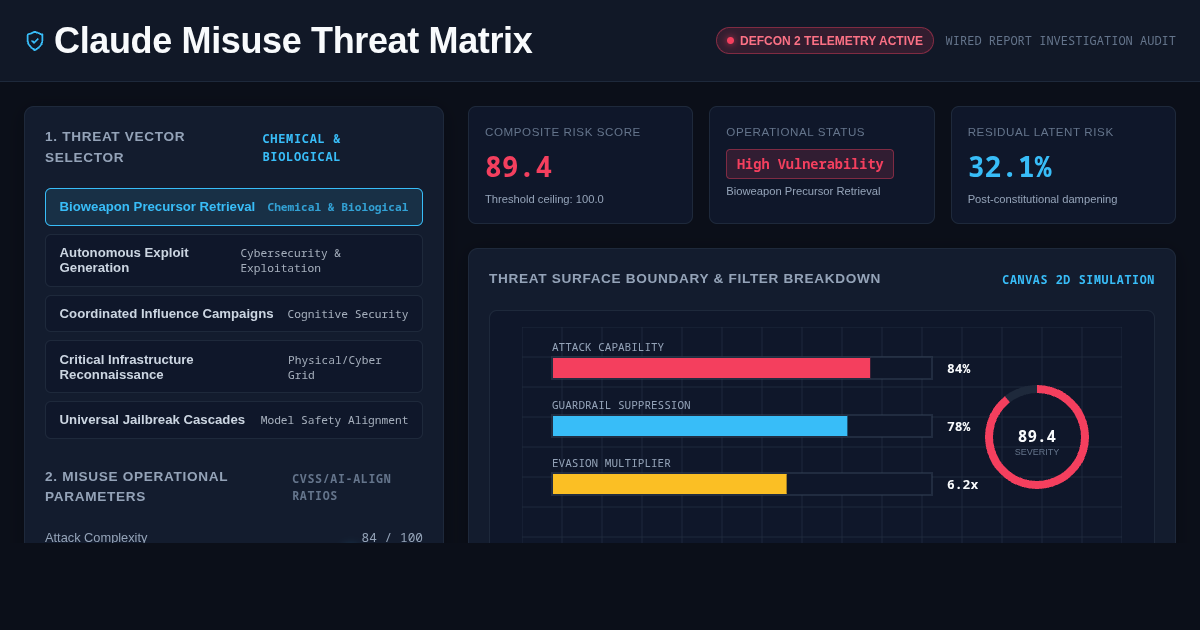
Task: Click 'Bioweapon Precursor Retrieval' under Operational Status
Action: coord(803,191)
